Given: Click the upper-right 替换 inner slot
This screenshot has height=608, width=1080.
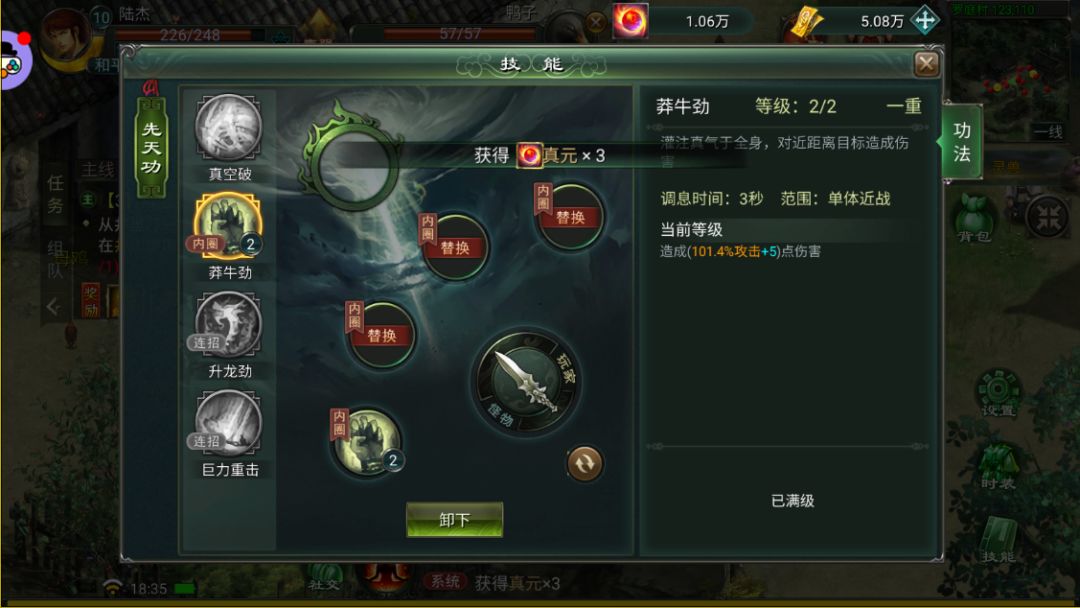Looking at the screenshot, I should (570, 218).
